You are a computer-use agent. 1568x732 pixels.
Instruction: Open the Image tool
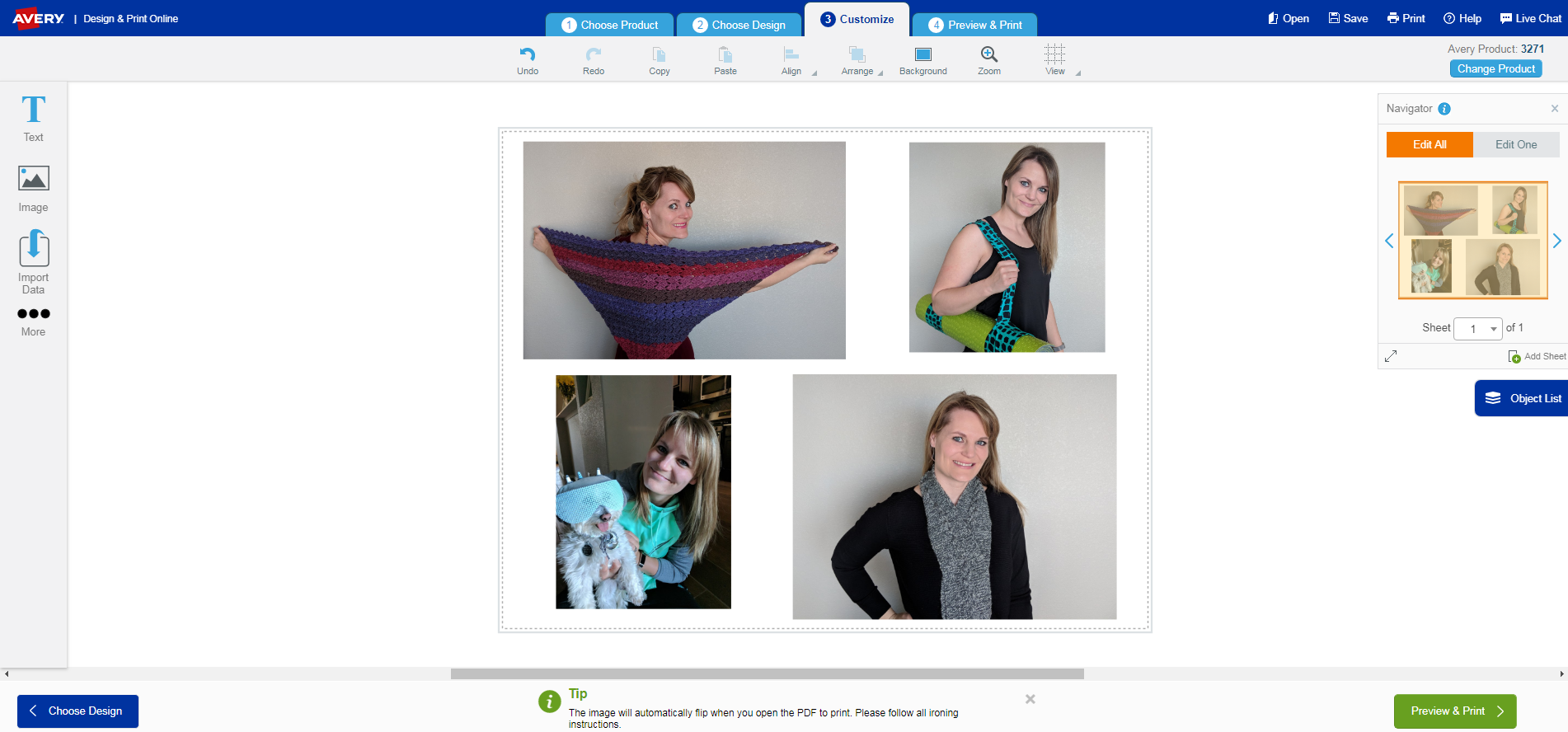tap(33, 188)
